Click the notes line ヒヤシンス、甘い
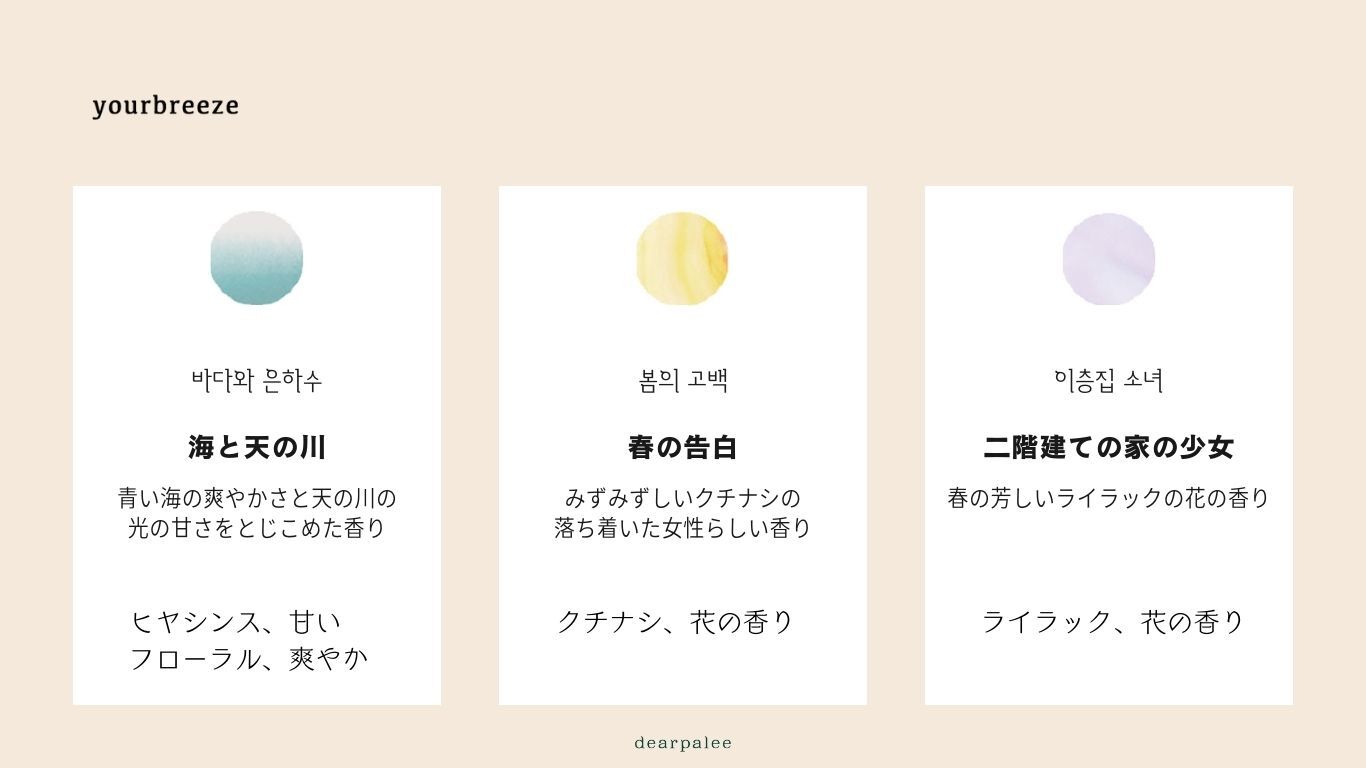 pos(236,622)
